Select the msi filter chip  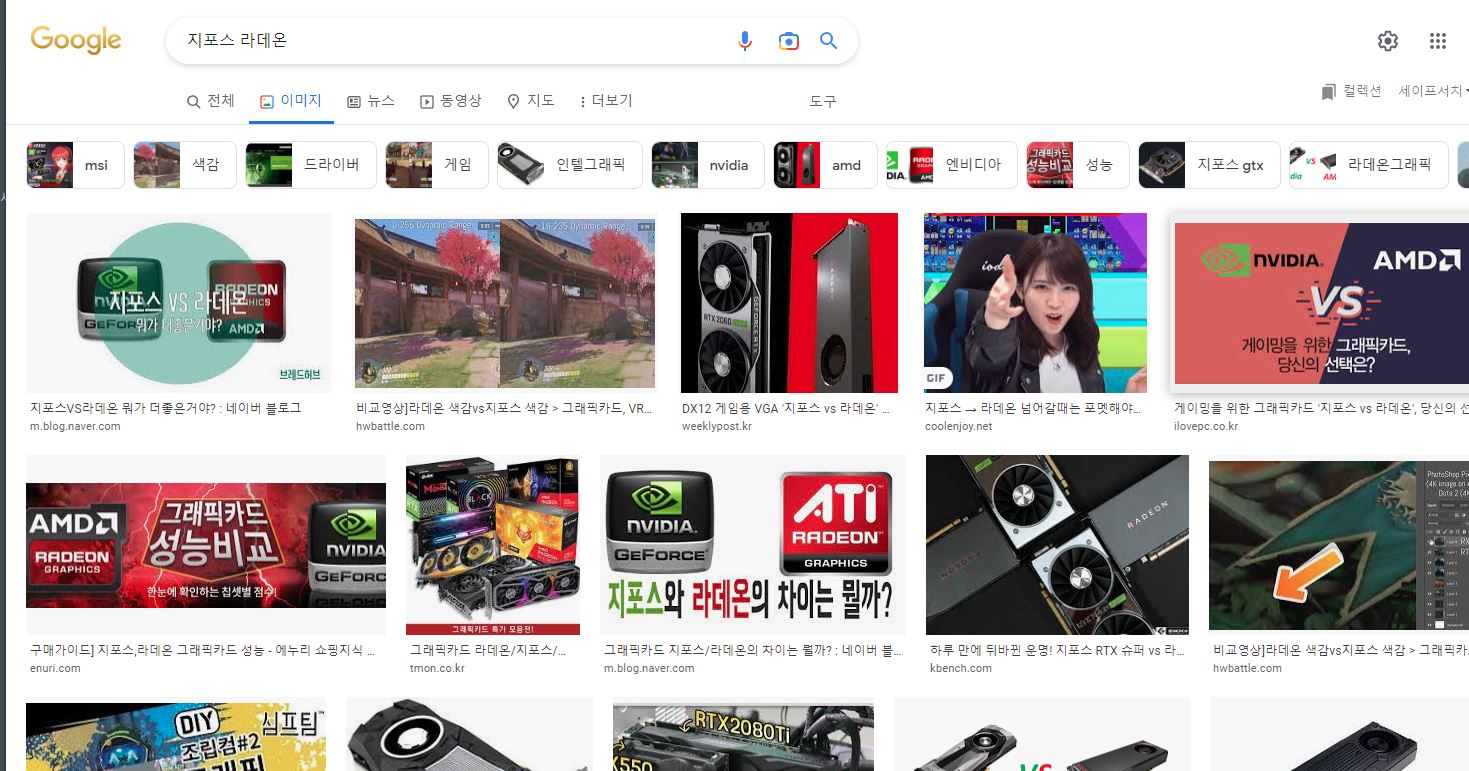[76, 165]
